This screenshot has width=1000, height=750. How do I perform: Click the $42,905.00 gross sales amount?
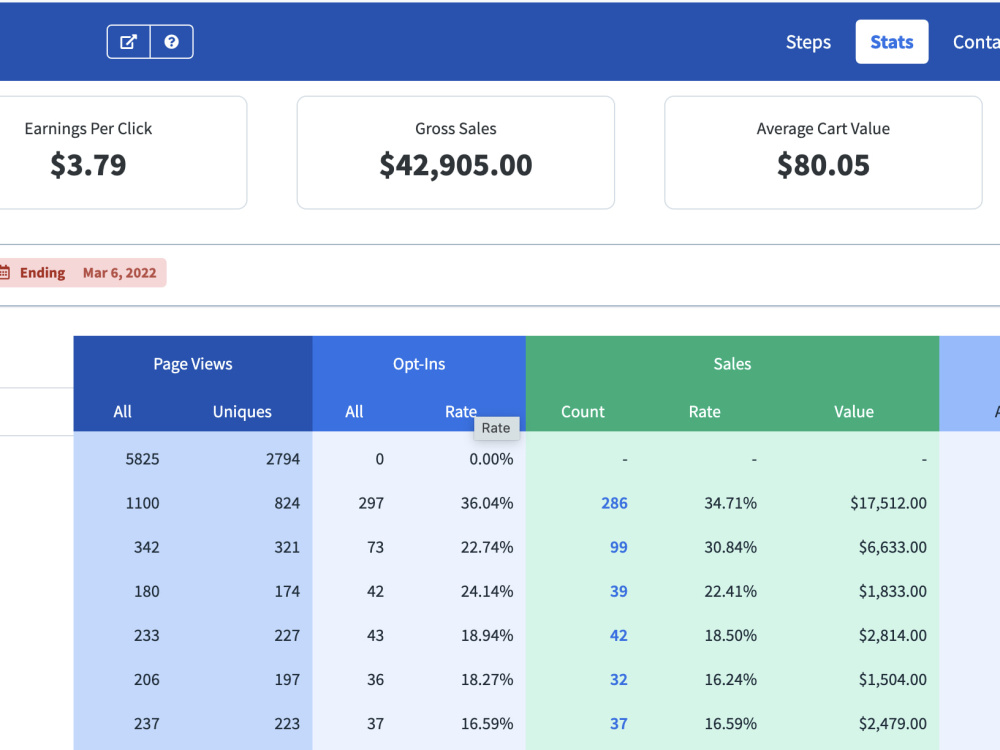click(455, 165)
